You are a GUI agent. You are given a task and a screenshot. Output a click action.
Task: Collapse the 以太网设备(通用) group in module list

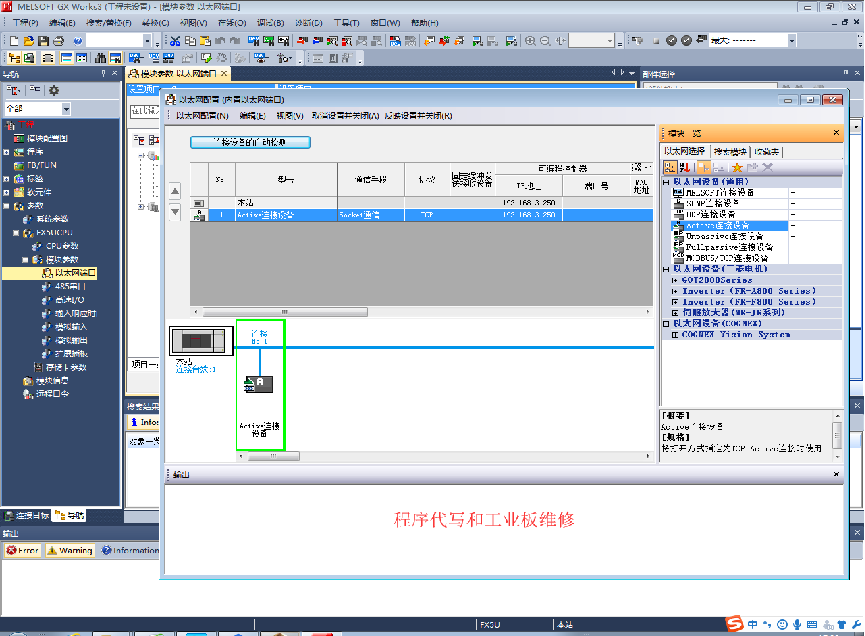click(666, 181)
